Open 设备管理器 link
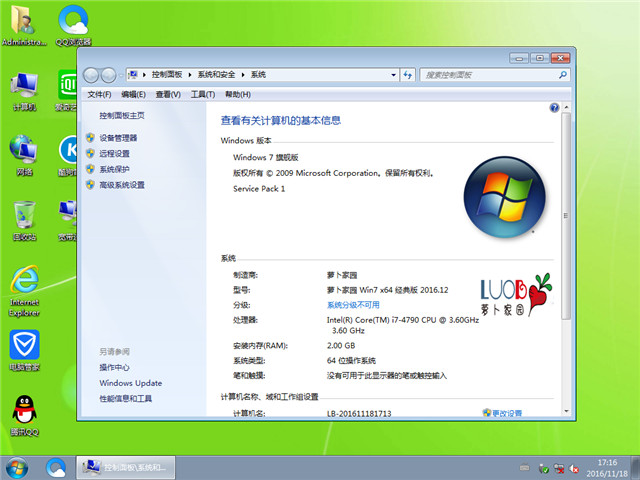Screen dimensions: 640x480 tap(118, 138)
